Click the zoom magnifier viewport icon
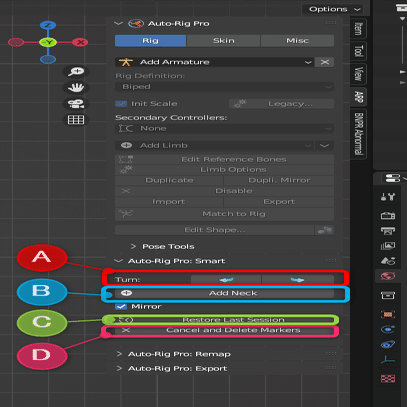Viewport: 407px width, 407px height. [76, 71]
